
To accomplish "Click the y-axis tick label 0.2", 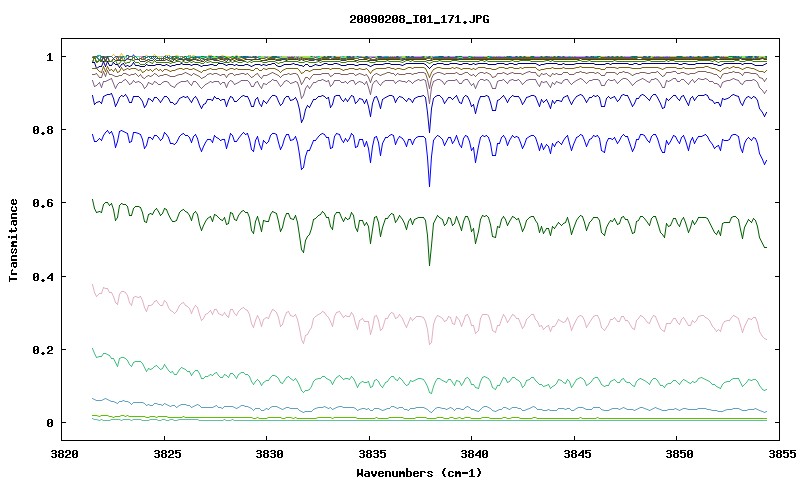I will tap(42, 350).
